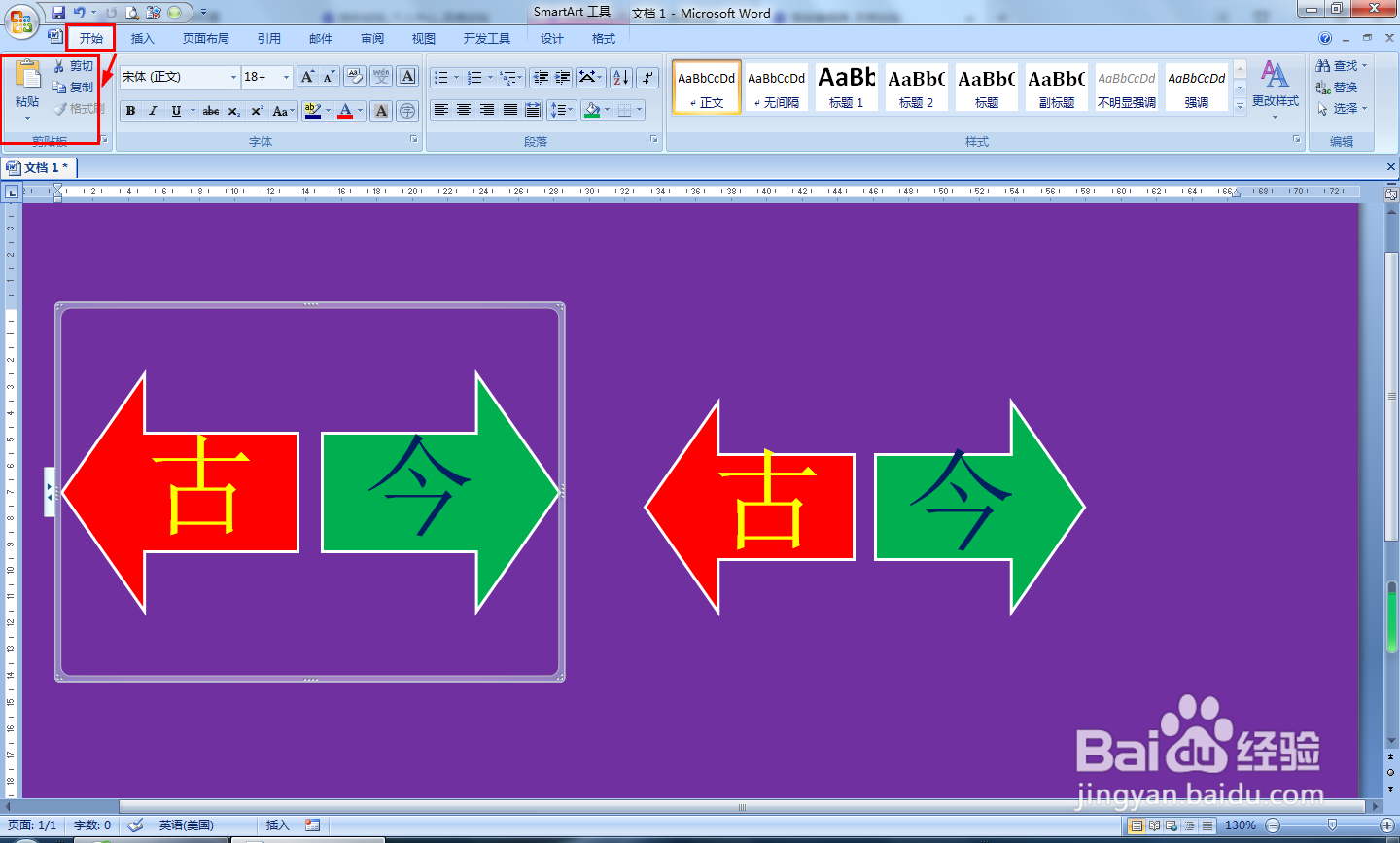Expand bullet list options arrow
Screen dimensions: 1400x843
coord(457,77)
